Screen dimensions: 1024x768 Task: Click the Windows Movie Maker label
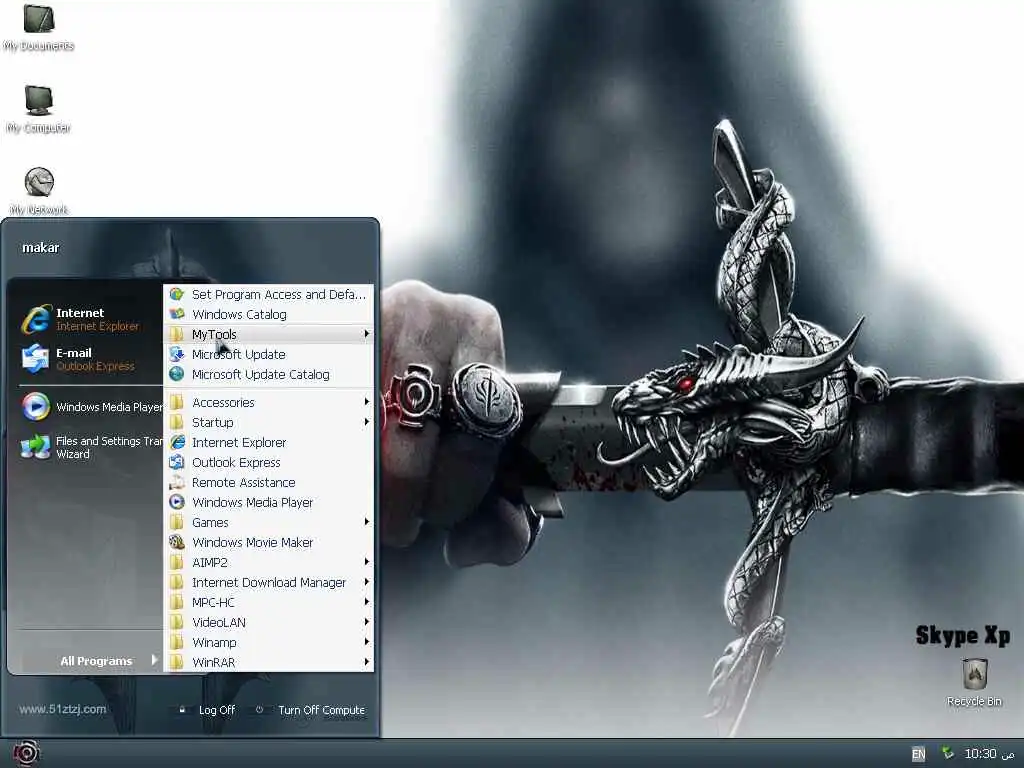[252, 543]
